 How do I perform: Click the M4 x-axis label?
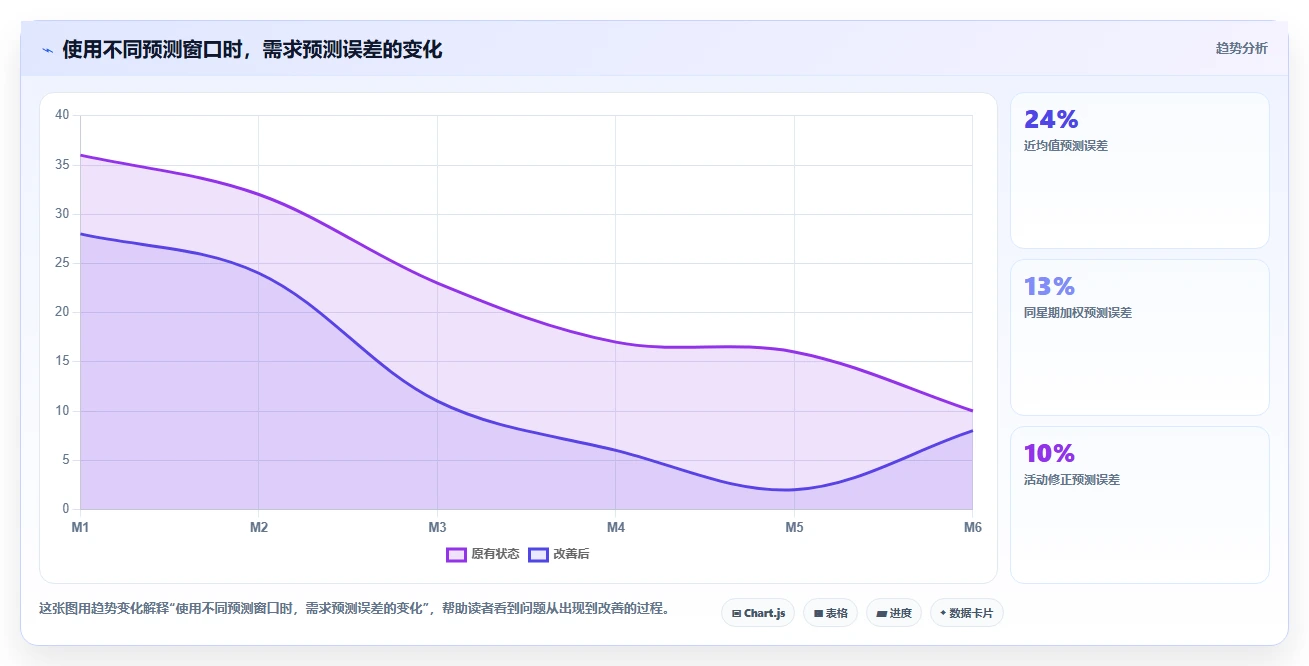(615, 527)
